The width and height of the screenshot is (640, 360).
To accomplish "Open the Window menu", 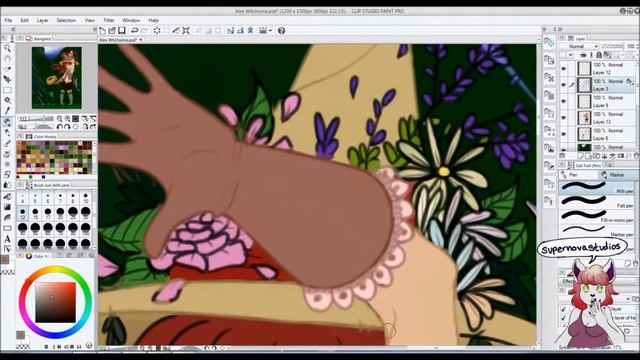I will click(131, 20).
